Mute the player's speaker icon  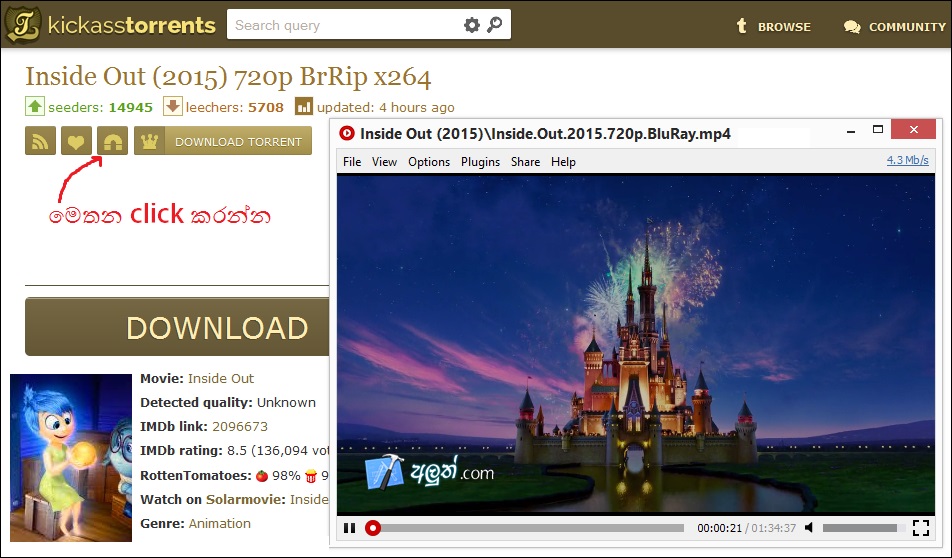pyautogui.click(x=809, y=528)
